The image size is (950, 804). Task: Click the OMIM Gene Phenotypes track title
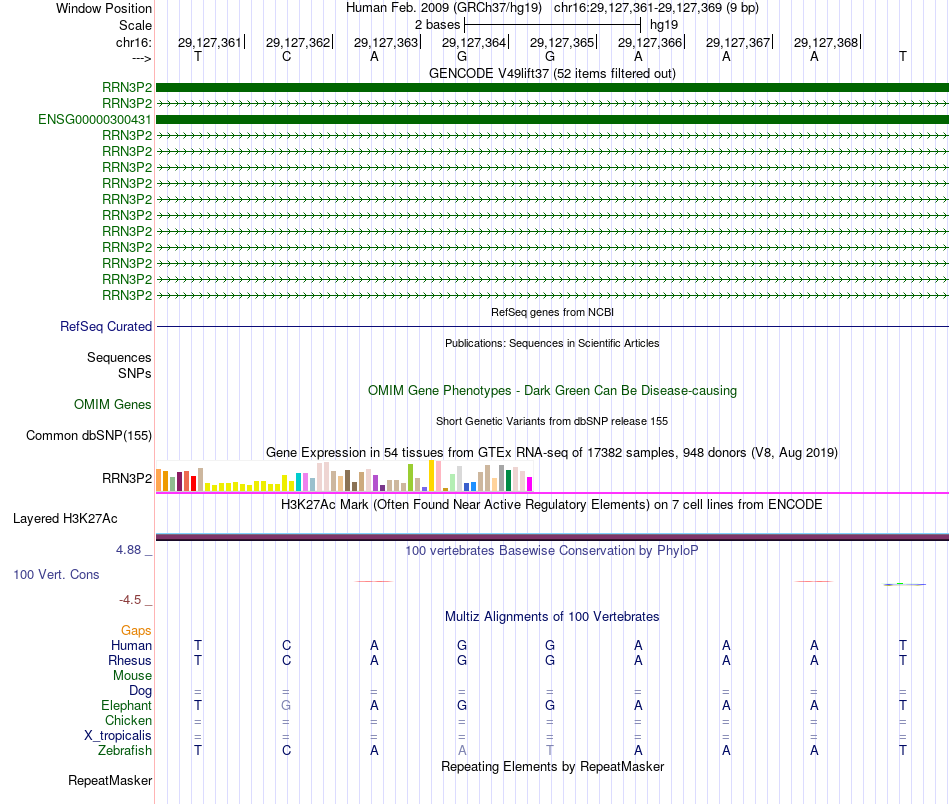(552, 391)
